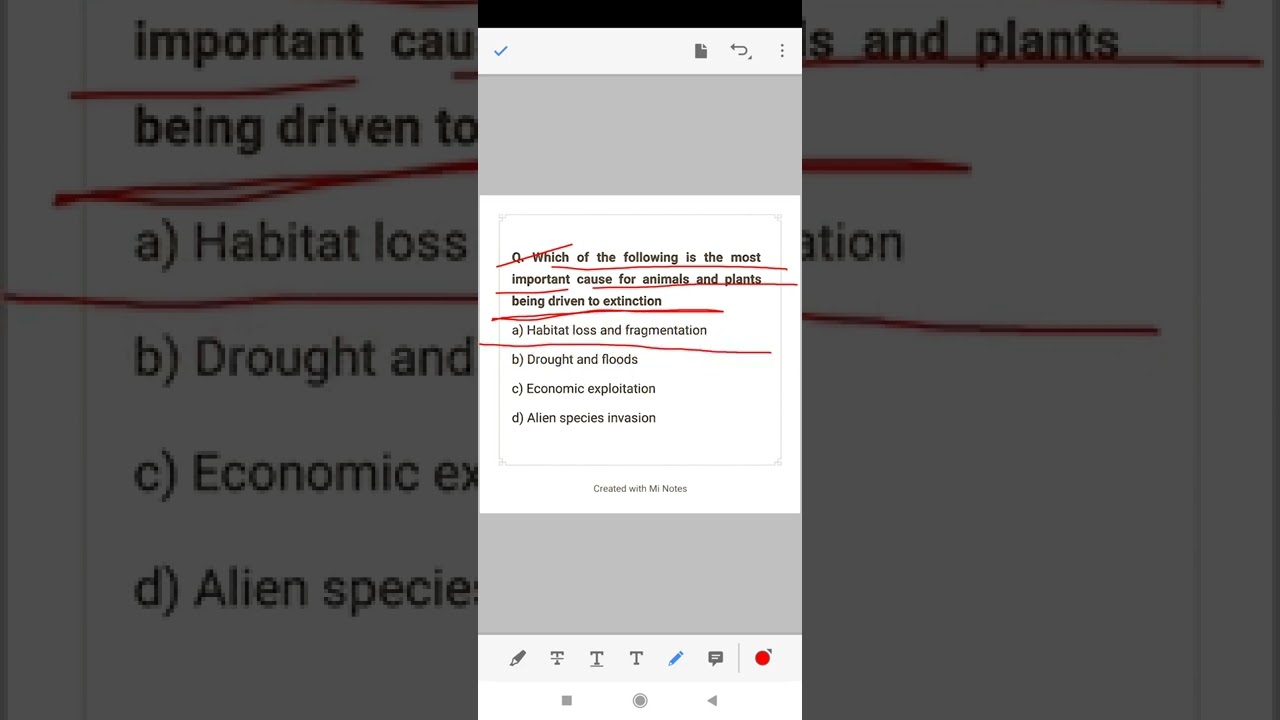Tap the question line starting with 'Q. Which'
Image resolution: width=1280 pixels, height=720 pixels.
pos(636,257)
